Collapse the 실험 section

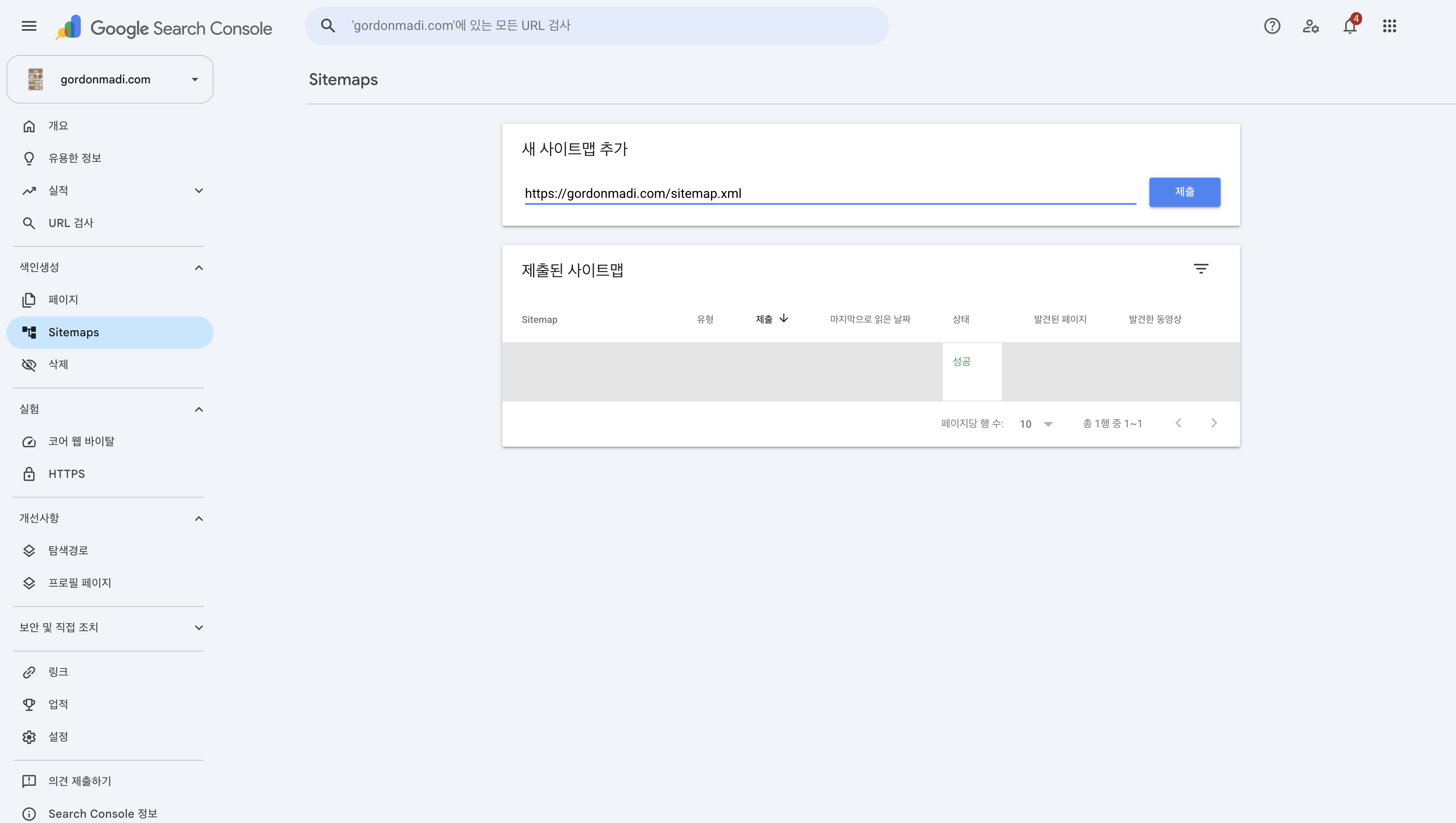(199, 409)
